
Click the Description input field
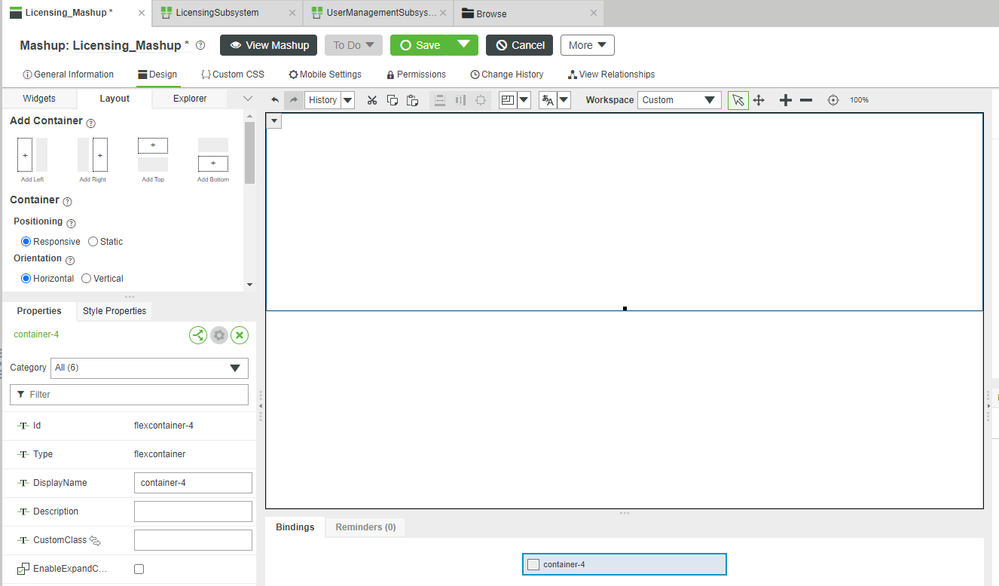pos(193,511)
